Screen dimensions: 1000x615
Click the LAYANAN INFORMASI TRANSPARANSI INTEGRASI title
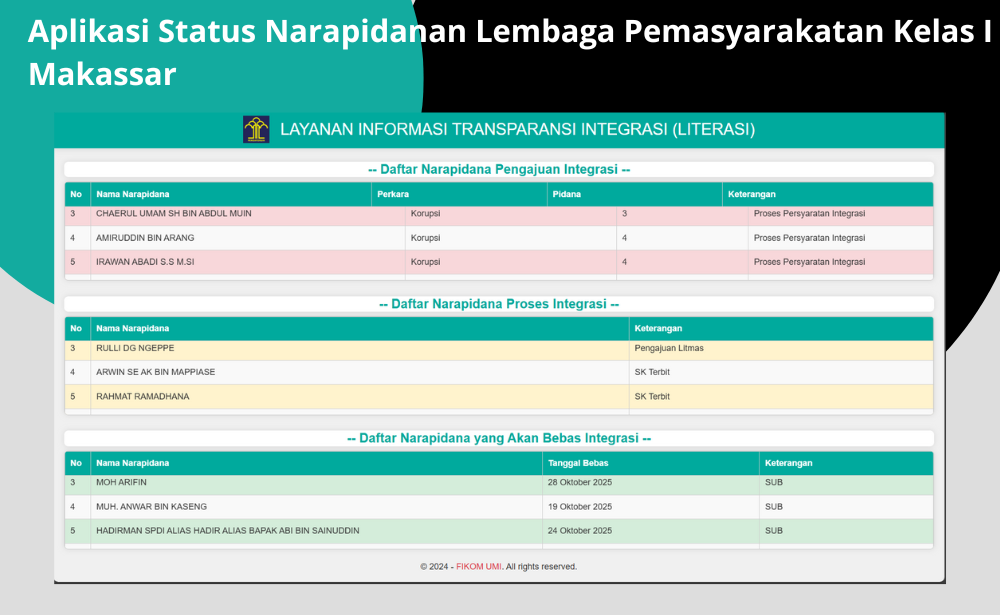[517, 130]
